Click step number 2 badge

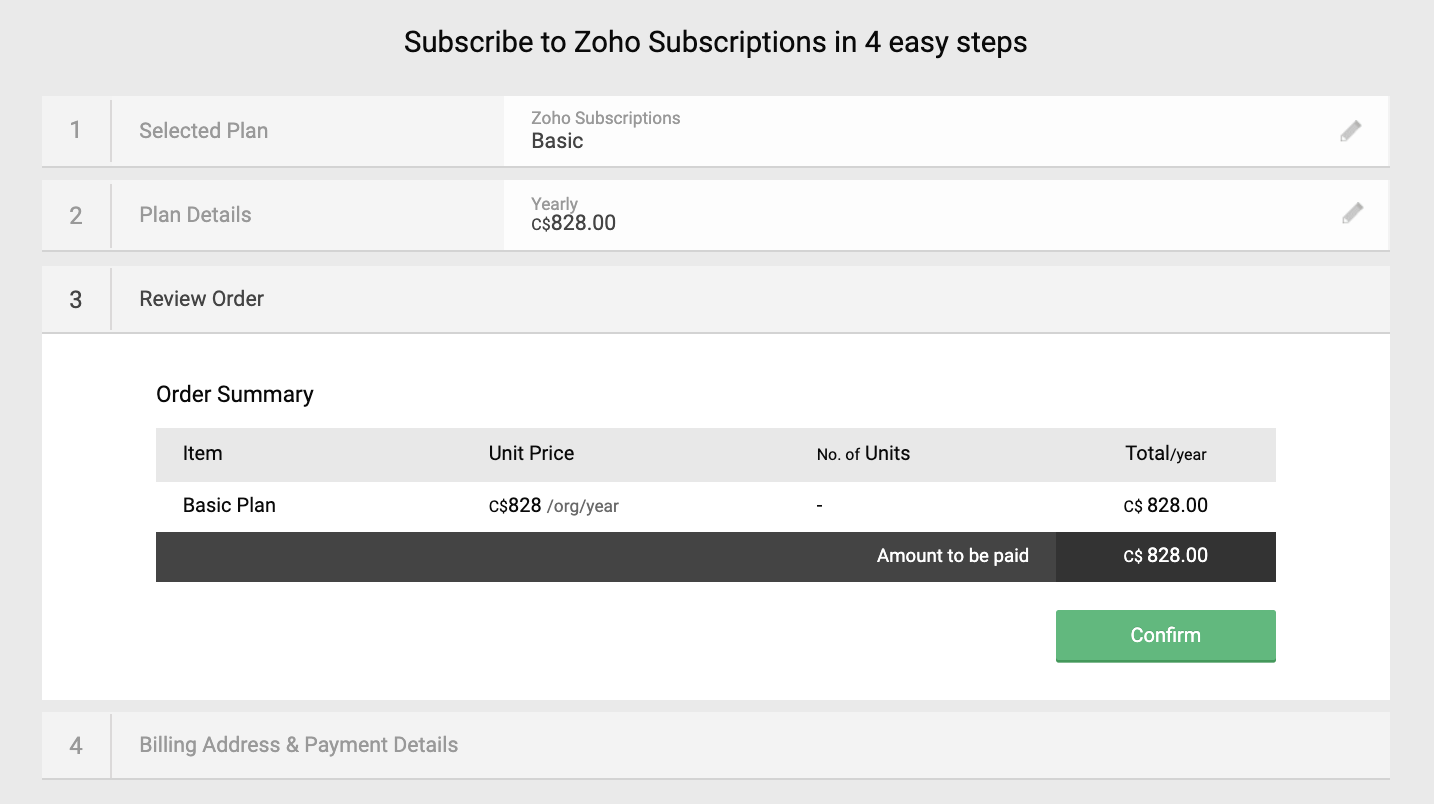[x=76, y=215]
